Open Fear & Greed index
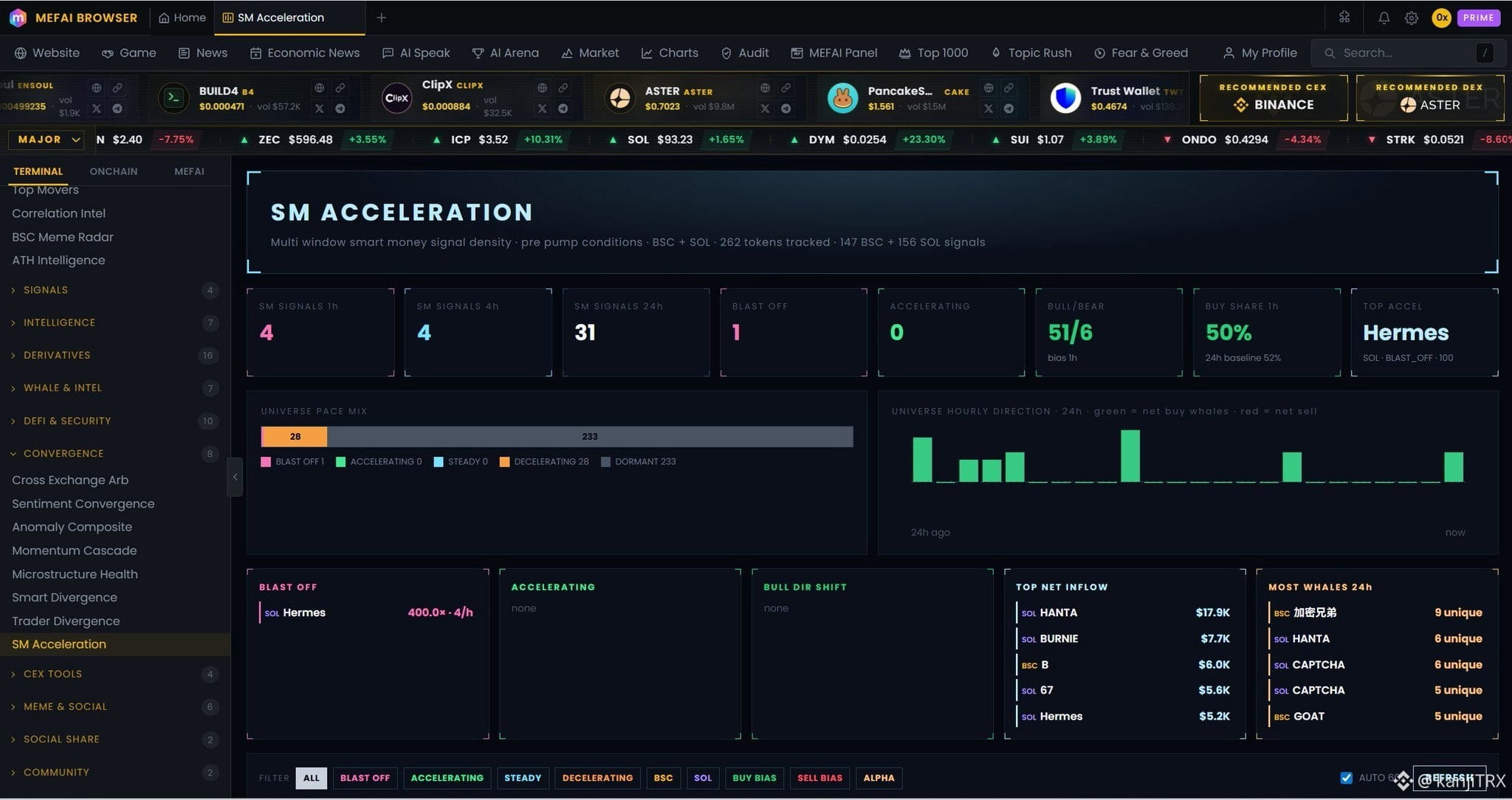Viewport: 1512px width, 800px height. [1141, 53]
